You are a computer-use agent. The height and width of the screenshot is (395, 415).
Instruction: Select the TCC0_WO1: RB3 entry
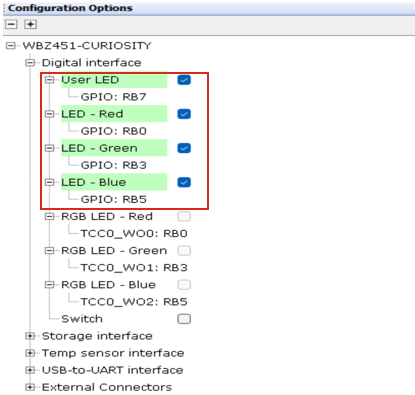134,268
